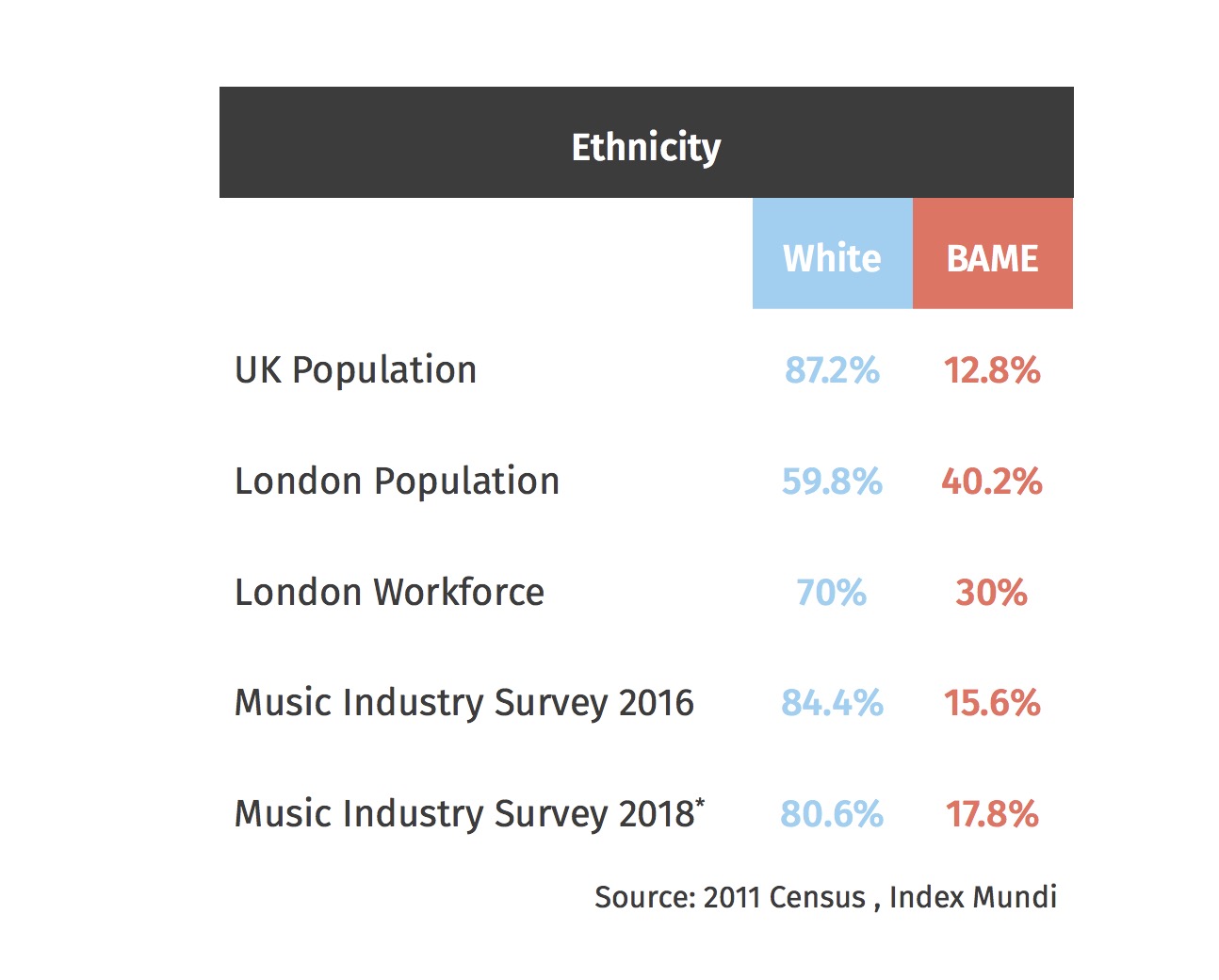The width and height of the screenshot is (1219, 980).
Task: Click the London Workforce row label
Action: tap(389, 592)
